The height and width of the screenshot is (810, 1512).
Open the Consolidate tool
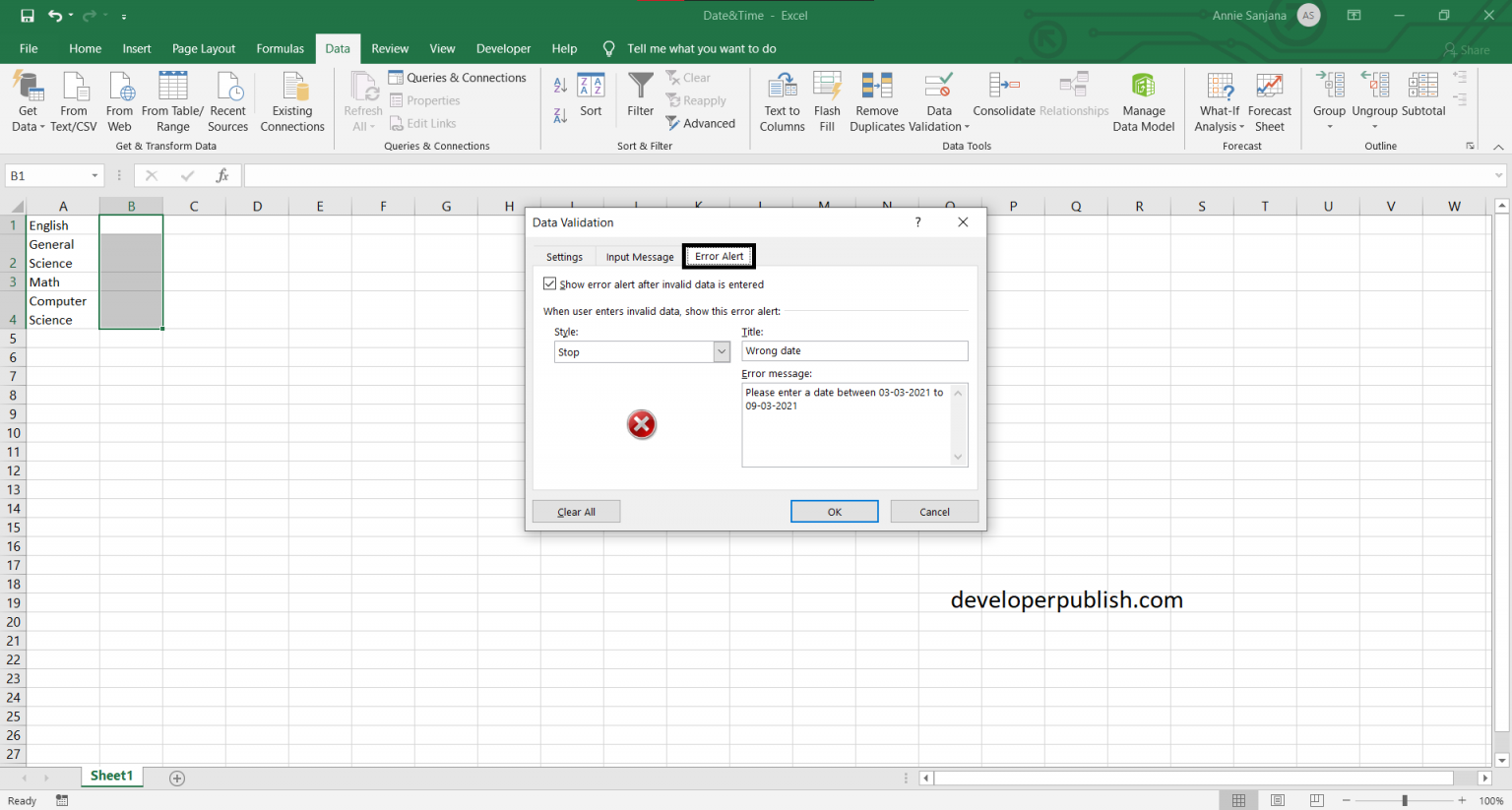pyautogui.click(x=1003, y=93)
